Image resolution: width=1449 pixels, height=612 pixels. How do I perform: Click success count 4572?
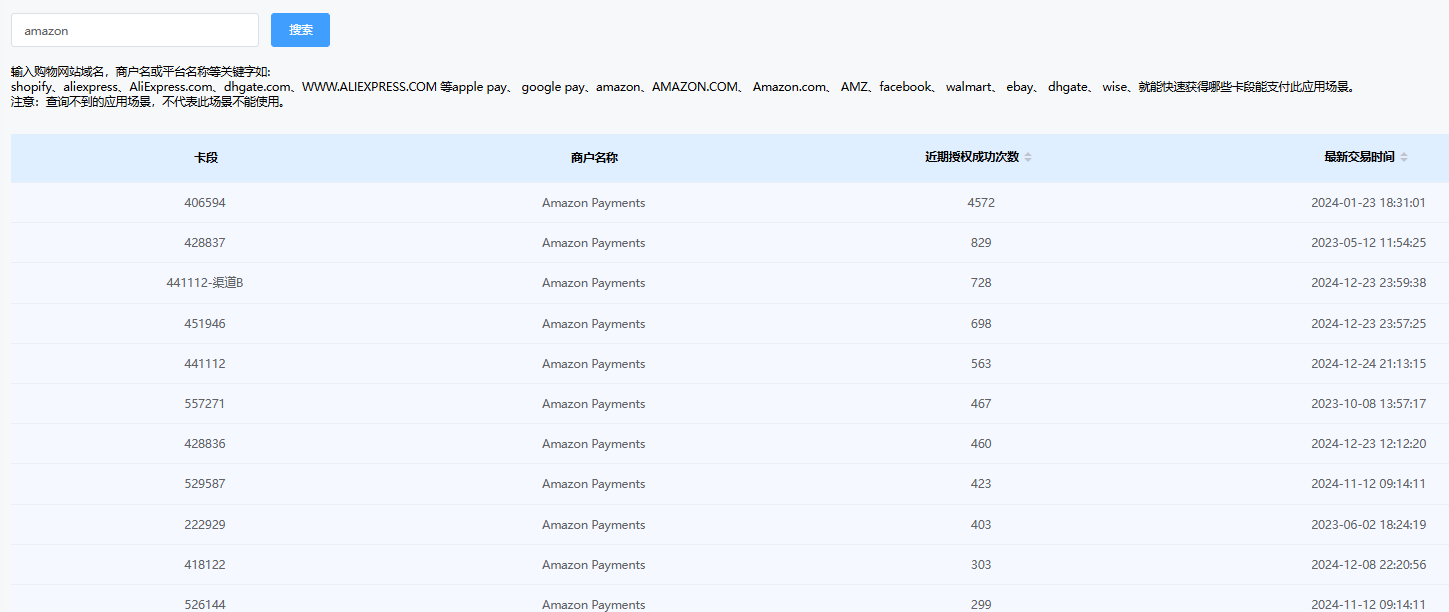pos(981,203)
